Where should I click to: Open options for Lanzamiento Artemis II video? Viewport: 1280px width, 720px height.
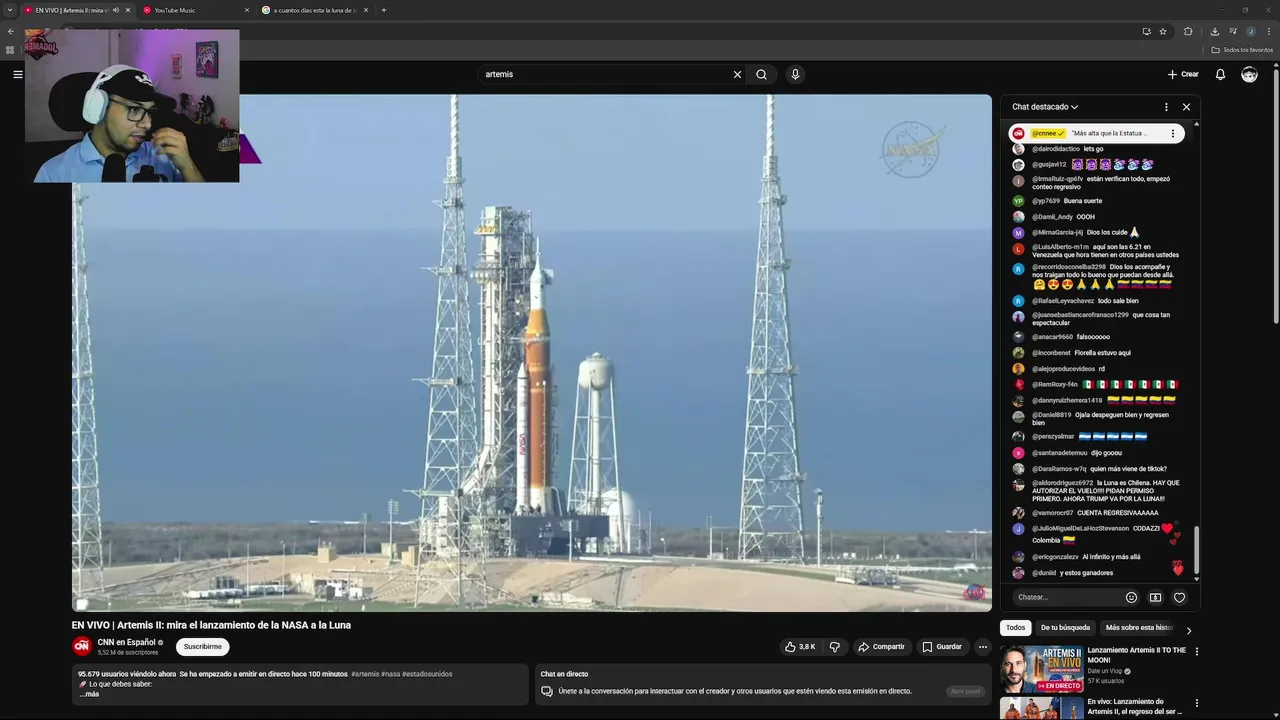(x=1196, y=651)
